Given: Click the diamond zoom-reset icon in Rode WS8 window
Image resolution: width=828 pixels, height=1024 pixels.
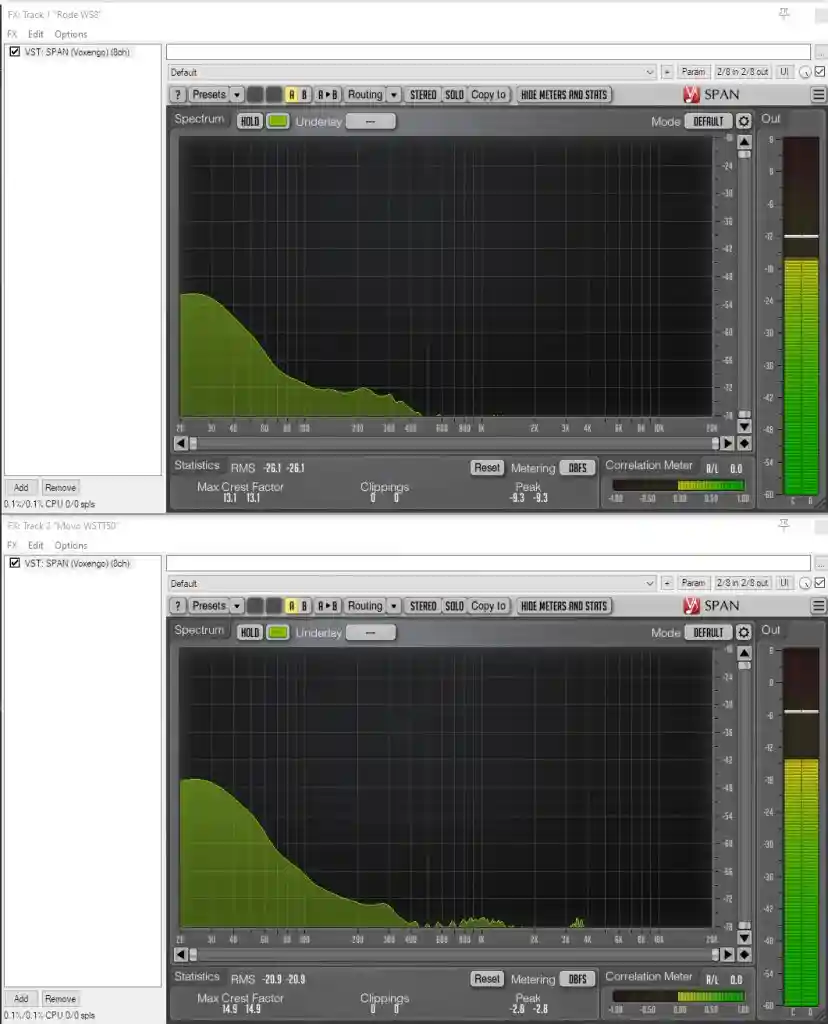Looking at the screenshot, I should (744, 443).
